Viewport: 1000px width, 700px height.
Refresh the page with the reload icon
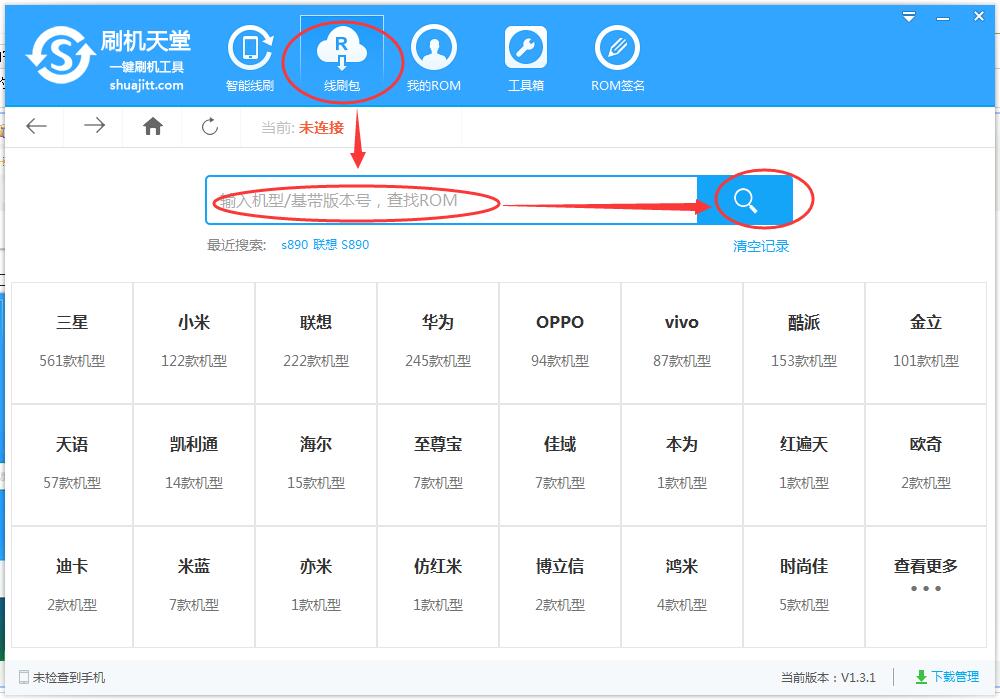[210, 126]
